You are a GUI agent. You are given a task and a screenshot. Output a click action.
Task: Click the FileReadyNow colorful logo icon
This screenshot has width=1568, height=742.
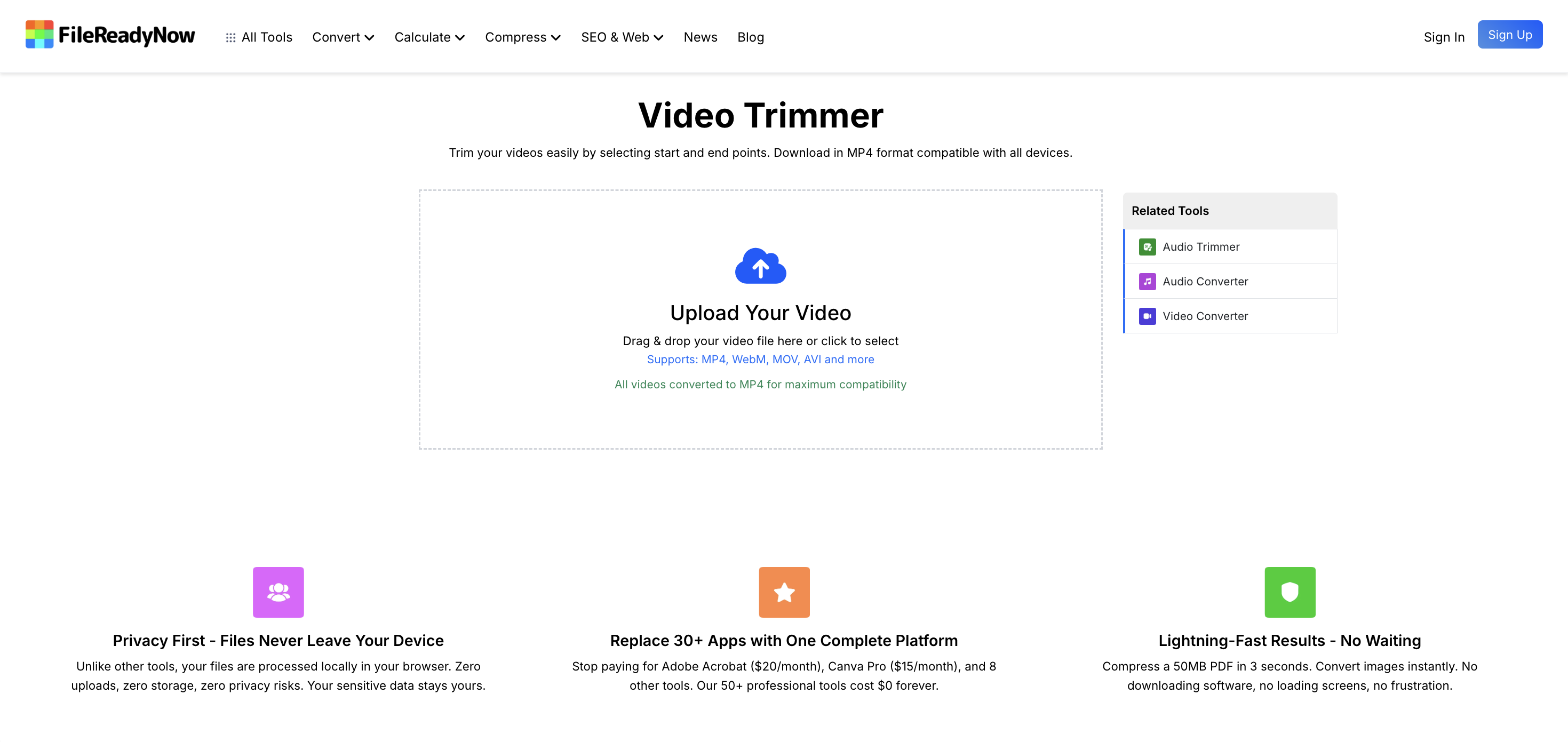[39, 35]
